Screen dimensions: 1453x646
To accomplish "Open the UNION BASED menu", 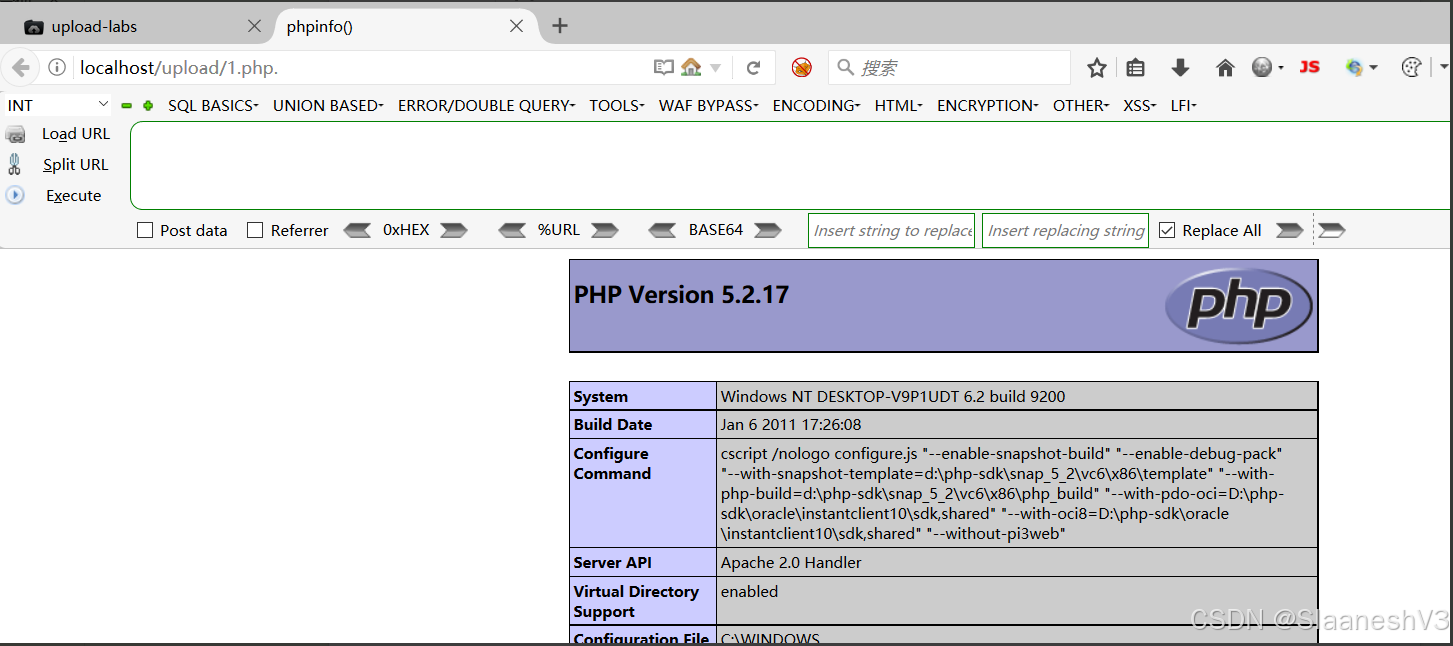I will tap(328, 105).
